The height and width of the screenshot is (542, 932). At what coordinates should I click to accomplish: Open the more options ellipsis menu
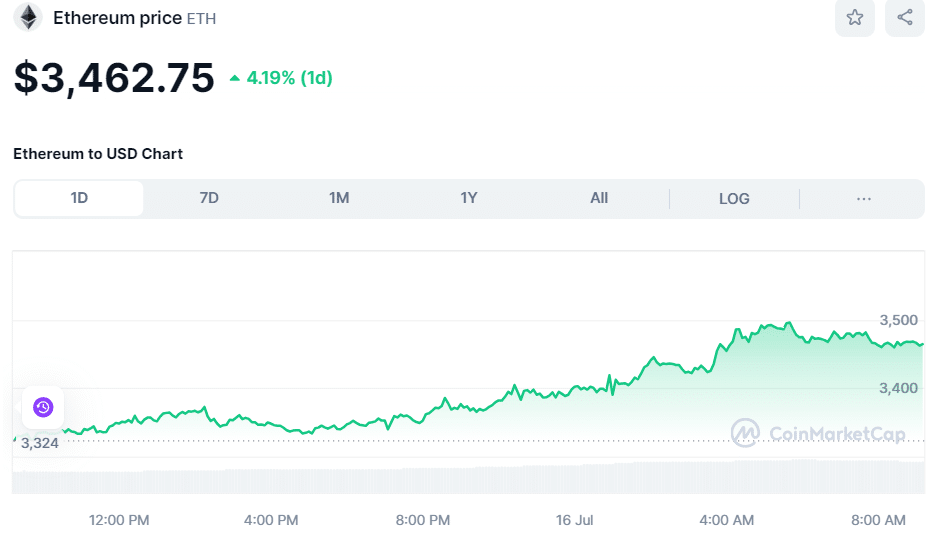point(864,198)
